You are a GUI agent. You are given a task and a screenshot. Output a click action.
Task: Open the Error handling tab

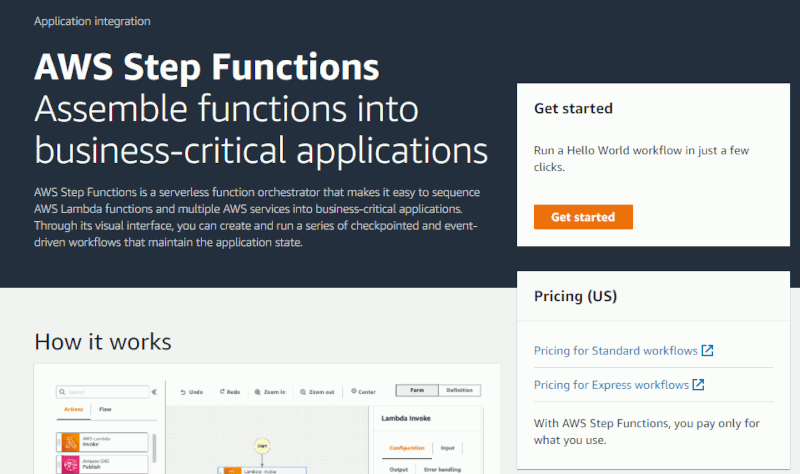click(x=442, y=469)
